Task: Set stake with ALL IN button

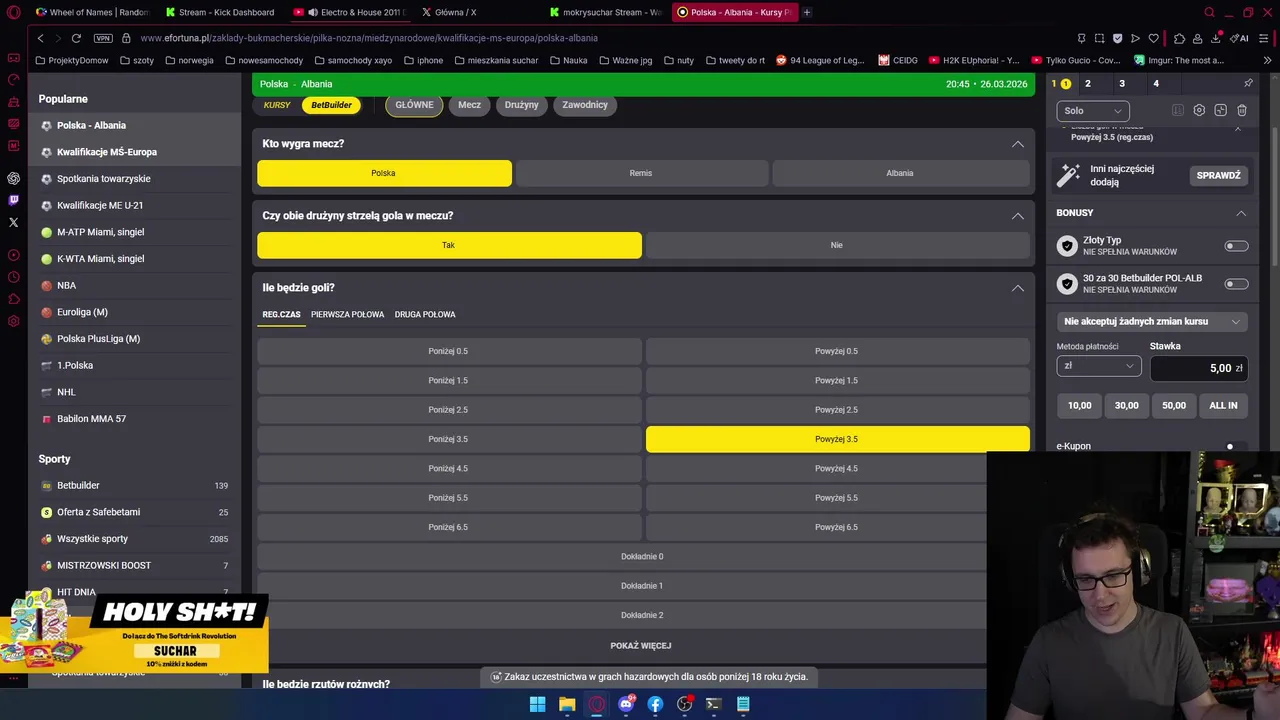Action: coord(1223,405)
